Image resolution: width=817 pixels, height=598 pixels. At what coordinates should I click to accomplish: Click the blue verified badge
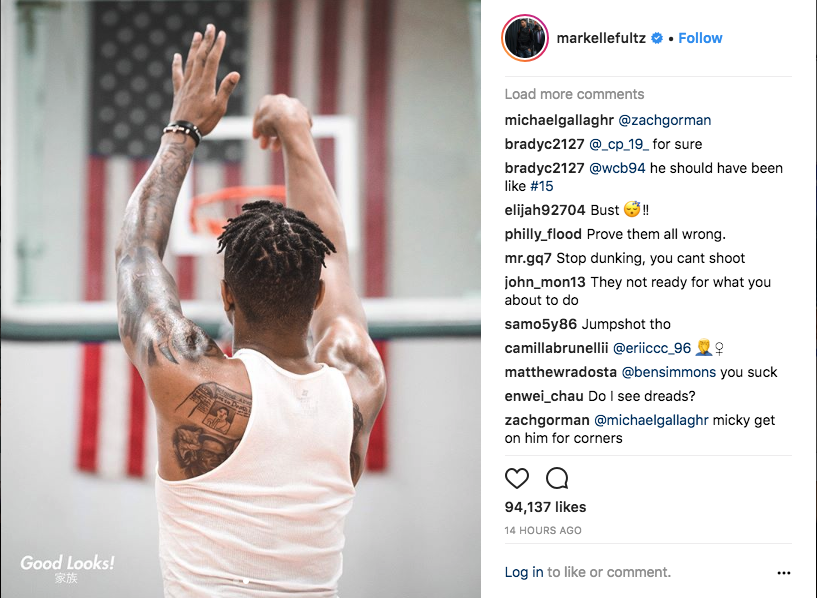click(657, 38)
